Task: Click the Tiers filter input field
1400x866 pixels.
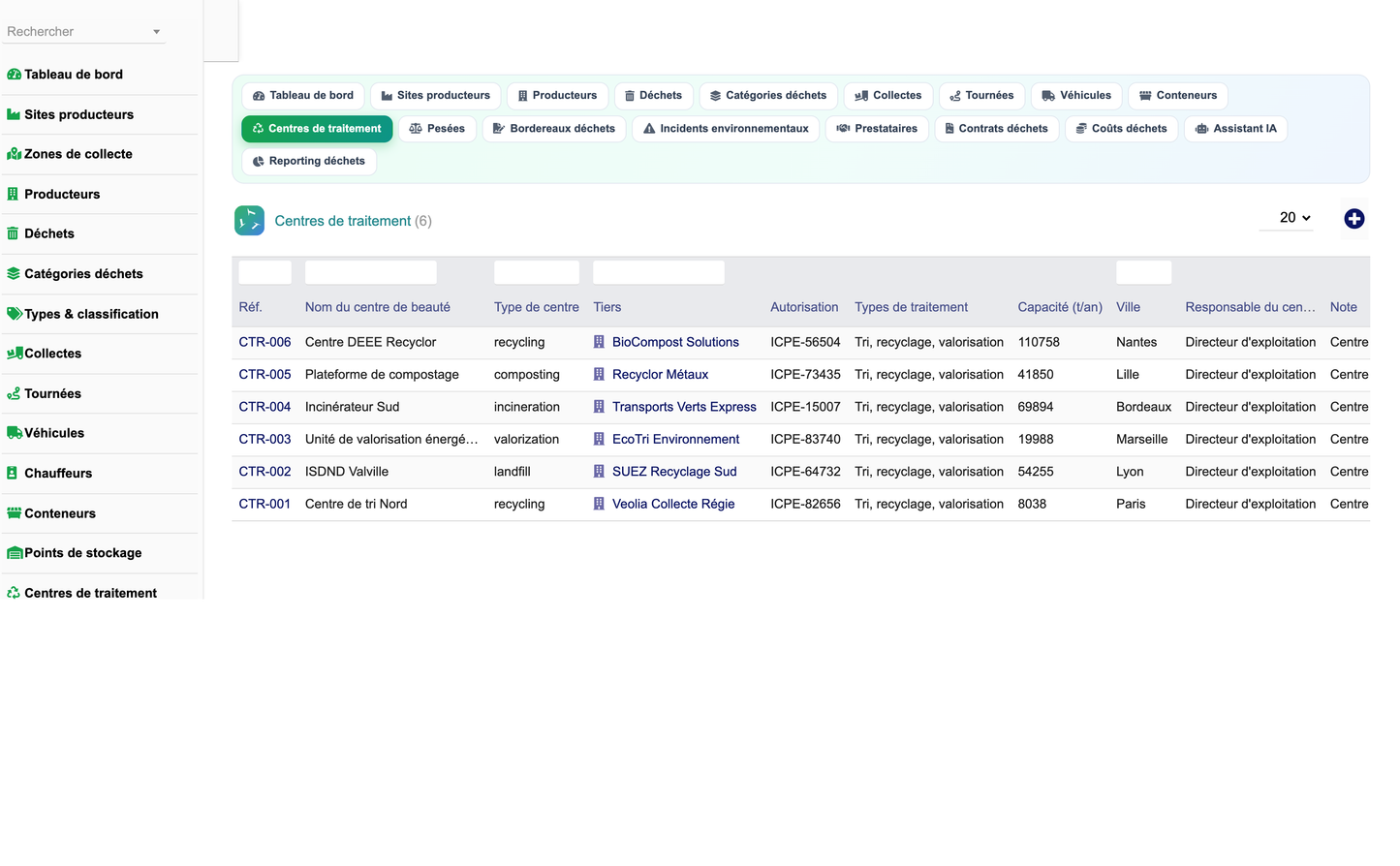Action: click(659, 272)
